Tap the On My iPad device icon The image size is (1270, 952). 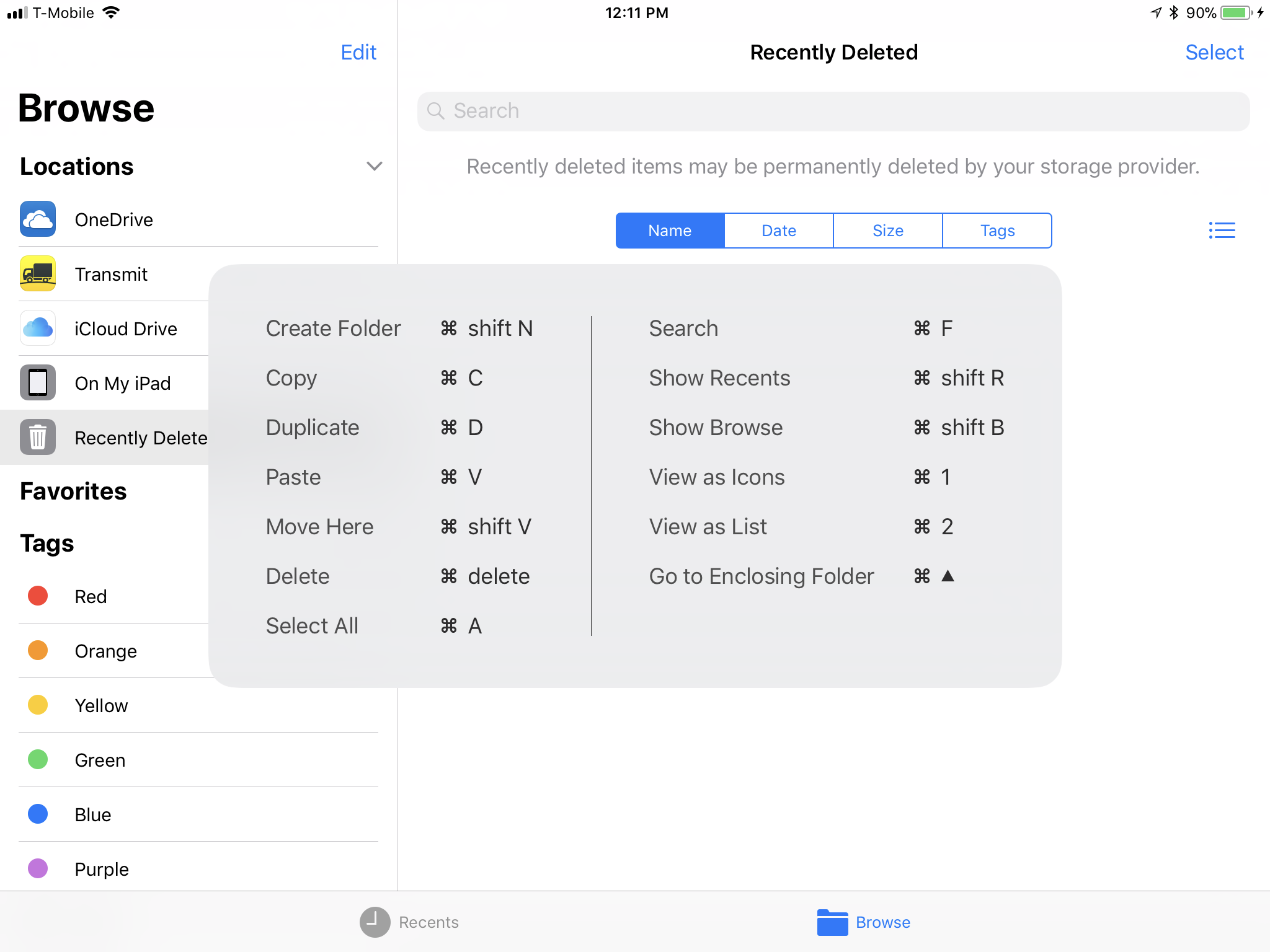click(x=38, y=383)
